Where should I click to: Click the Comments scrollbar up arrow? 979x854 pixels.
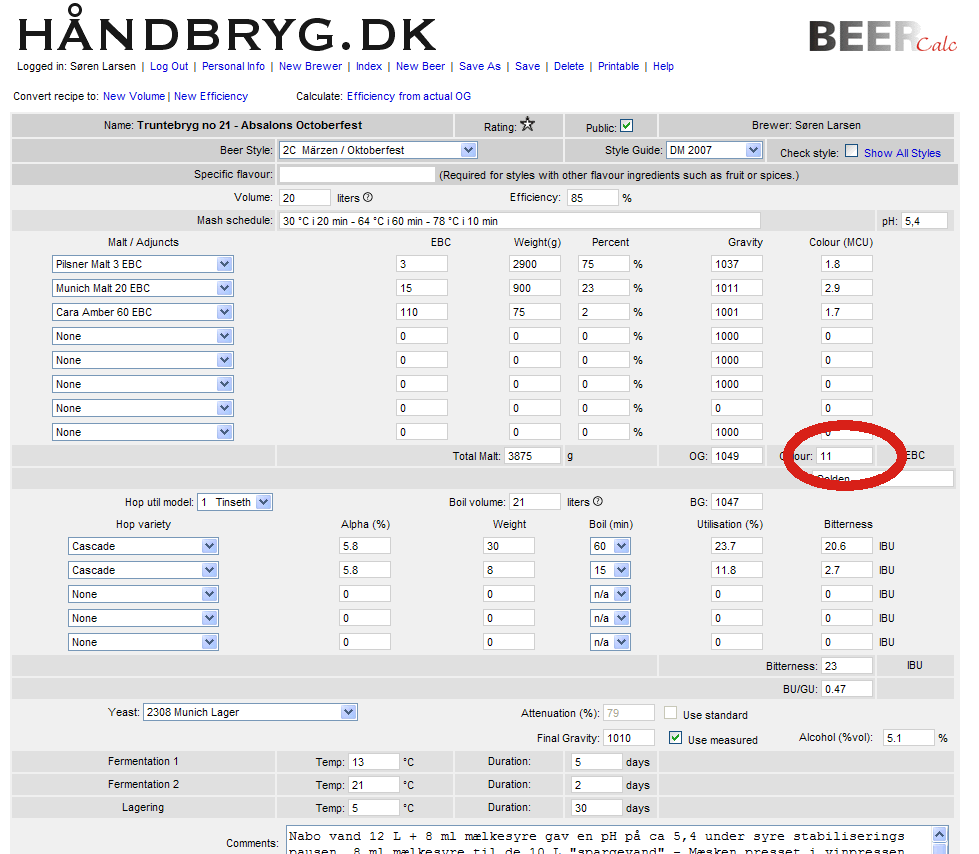tap(940, 835)
